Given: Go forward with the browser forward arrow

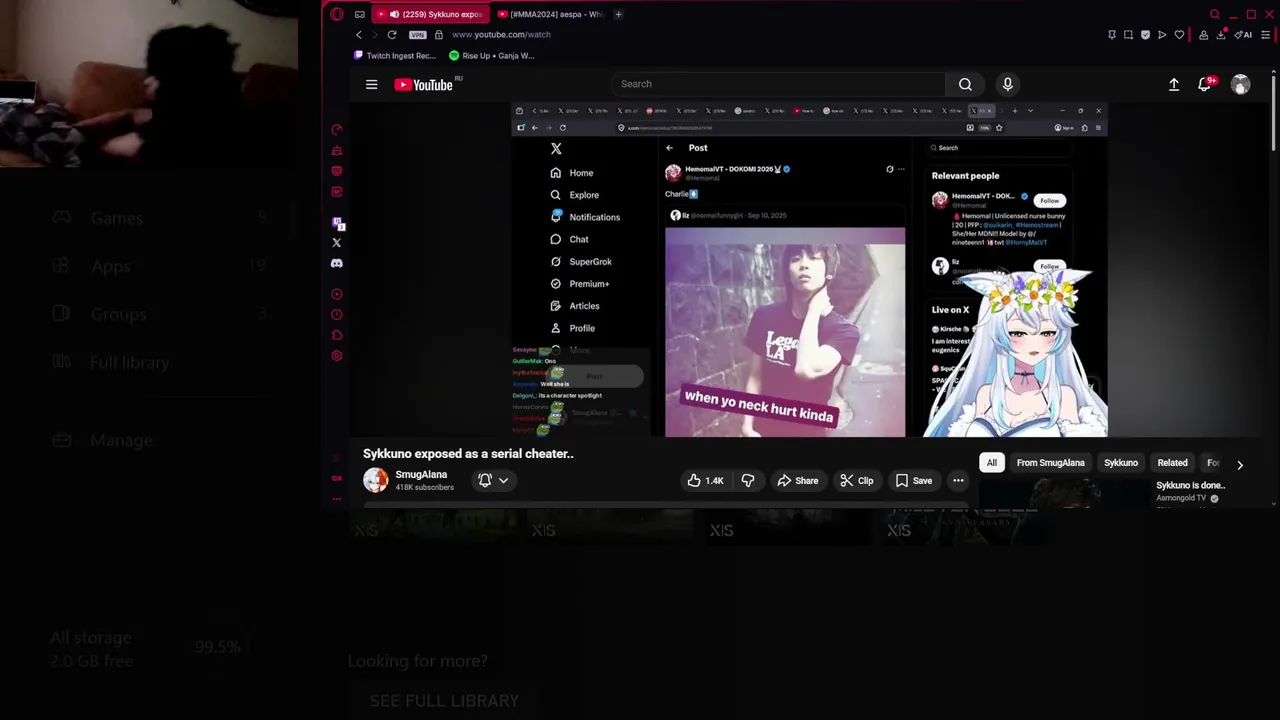Looking at the screenshot, I should click(375, 35).
